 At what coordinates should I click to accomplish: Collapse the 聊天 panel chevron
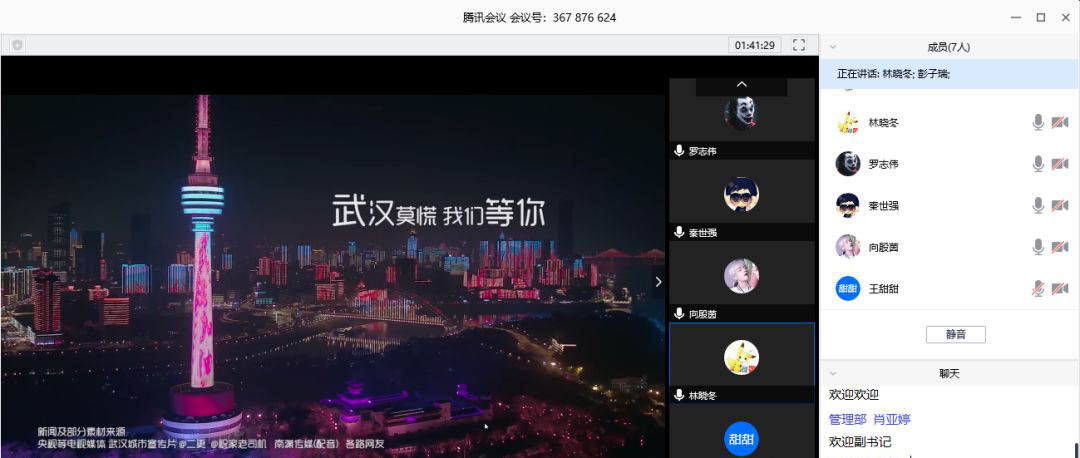point(833,374)
